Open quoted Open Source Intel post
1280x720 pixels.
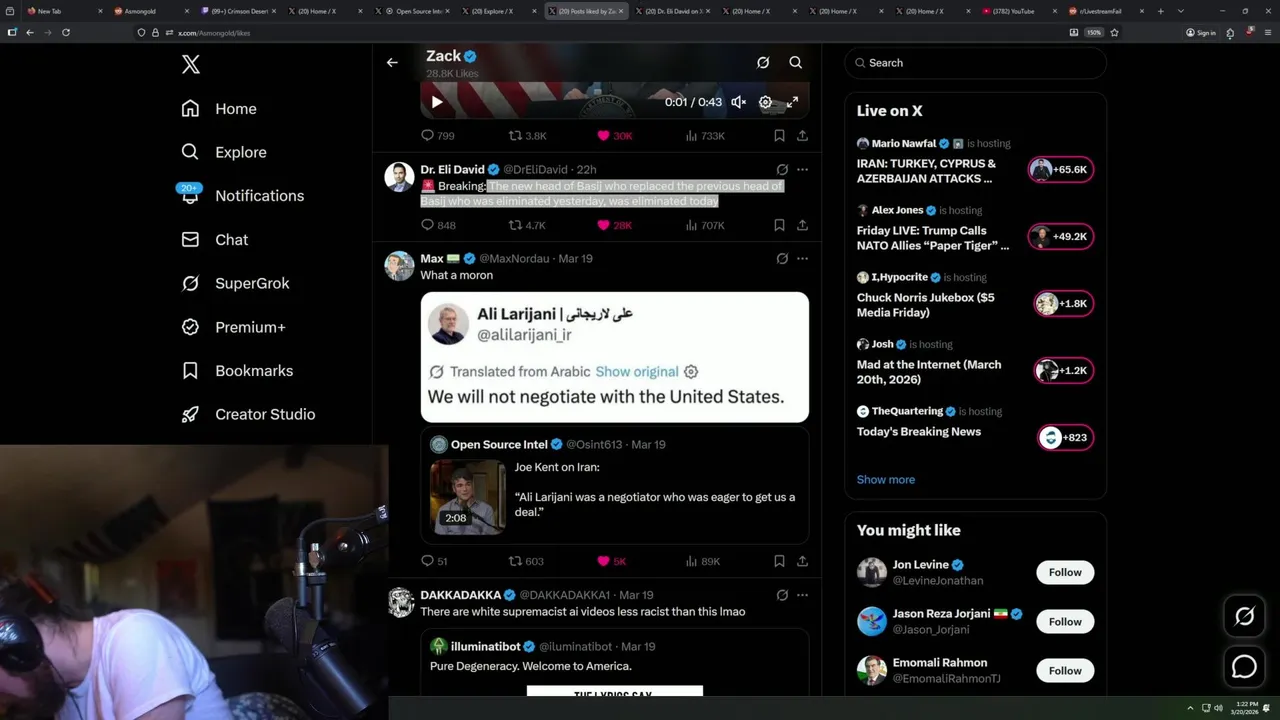click(x=614, y=485)
